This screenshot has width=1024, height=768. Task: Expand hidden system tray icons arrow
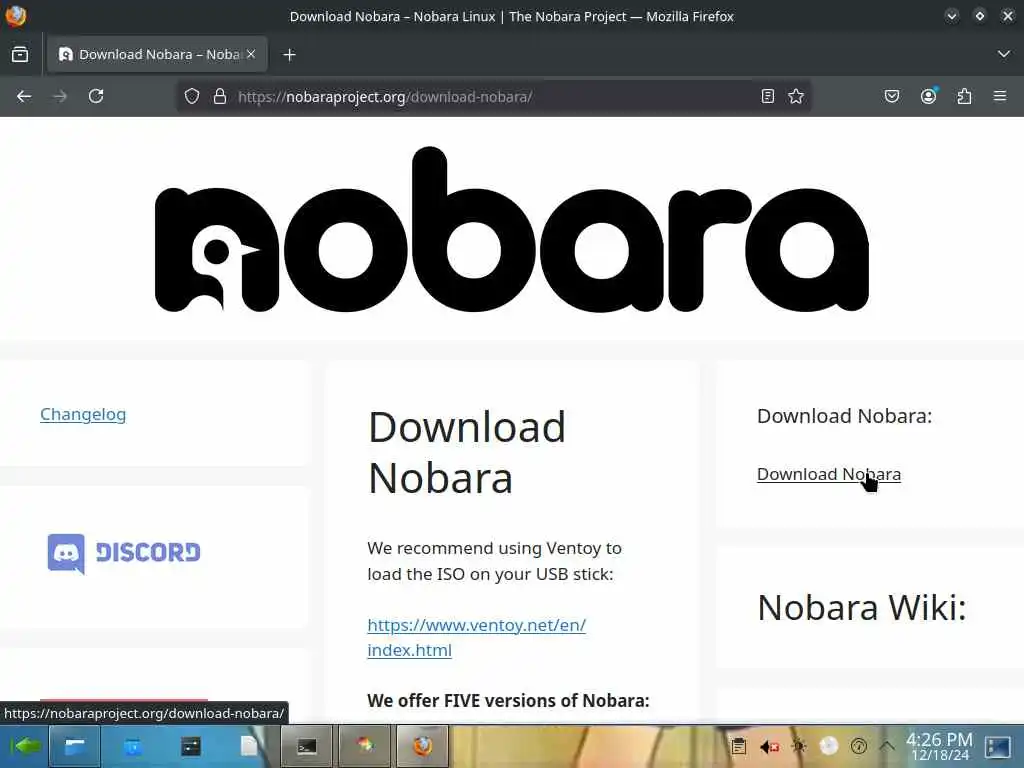[x=887, y=745]
